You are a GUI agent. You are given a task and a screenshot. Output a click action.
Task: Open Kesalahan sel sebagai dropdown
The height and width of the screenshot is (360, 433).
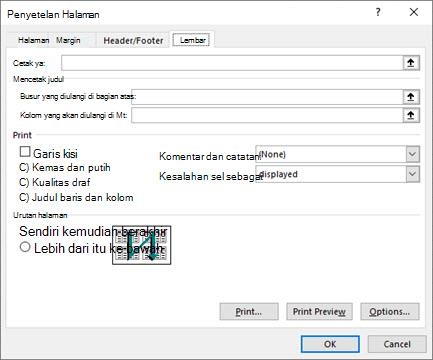pos(412,174)
